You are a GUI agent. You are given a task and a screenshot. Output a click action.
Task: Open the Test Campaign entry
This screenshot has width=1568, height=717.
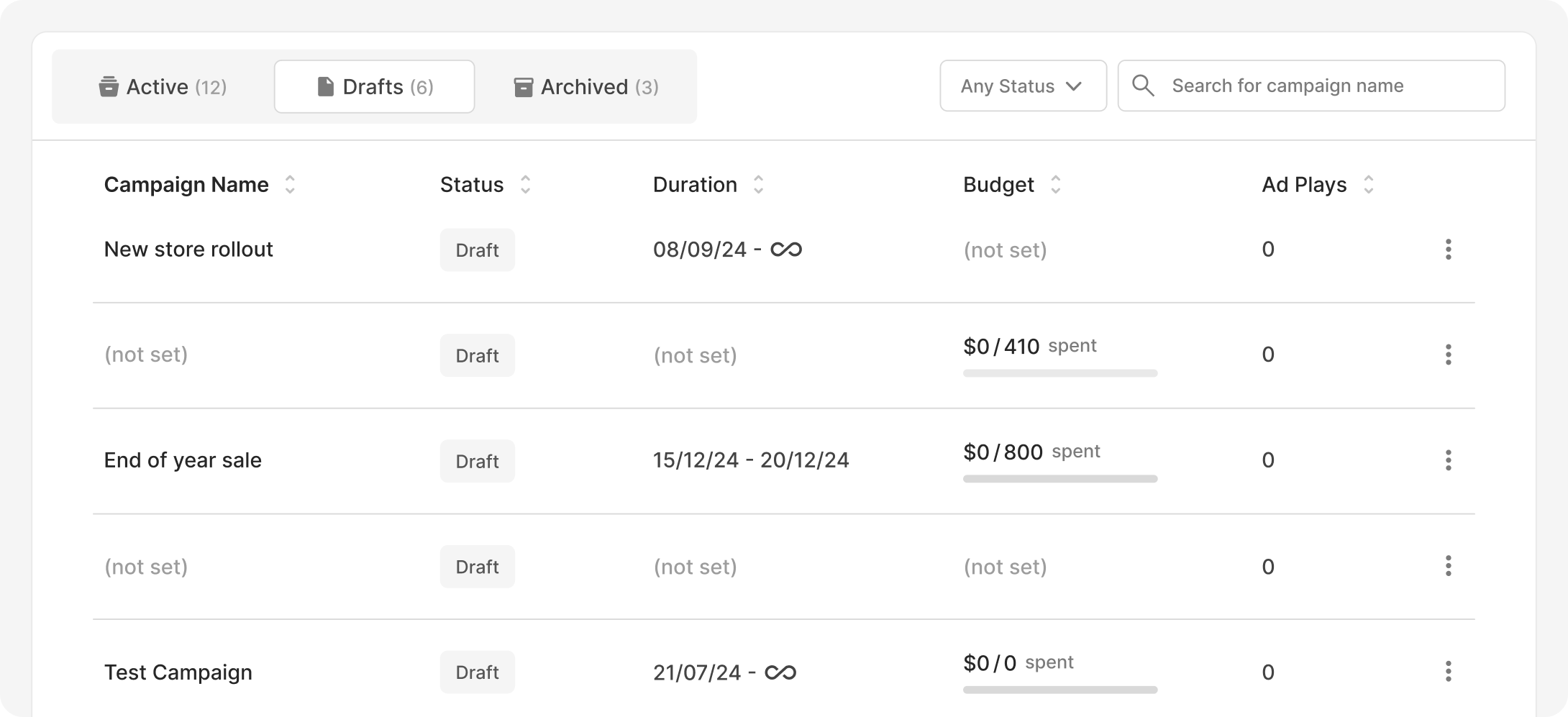(x=178, y=672)
